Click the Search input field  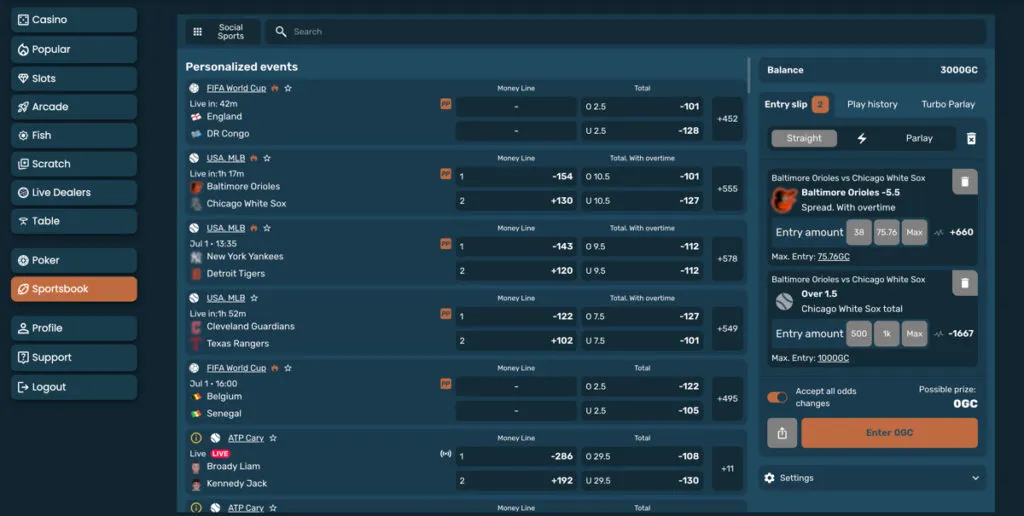[x=625, y=31]
